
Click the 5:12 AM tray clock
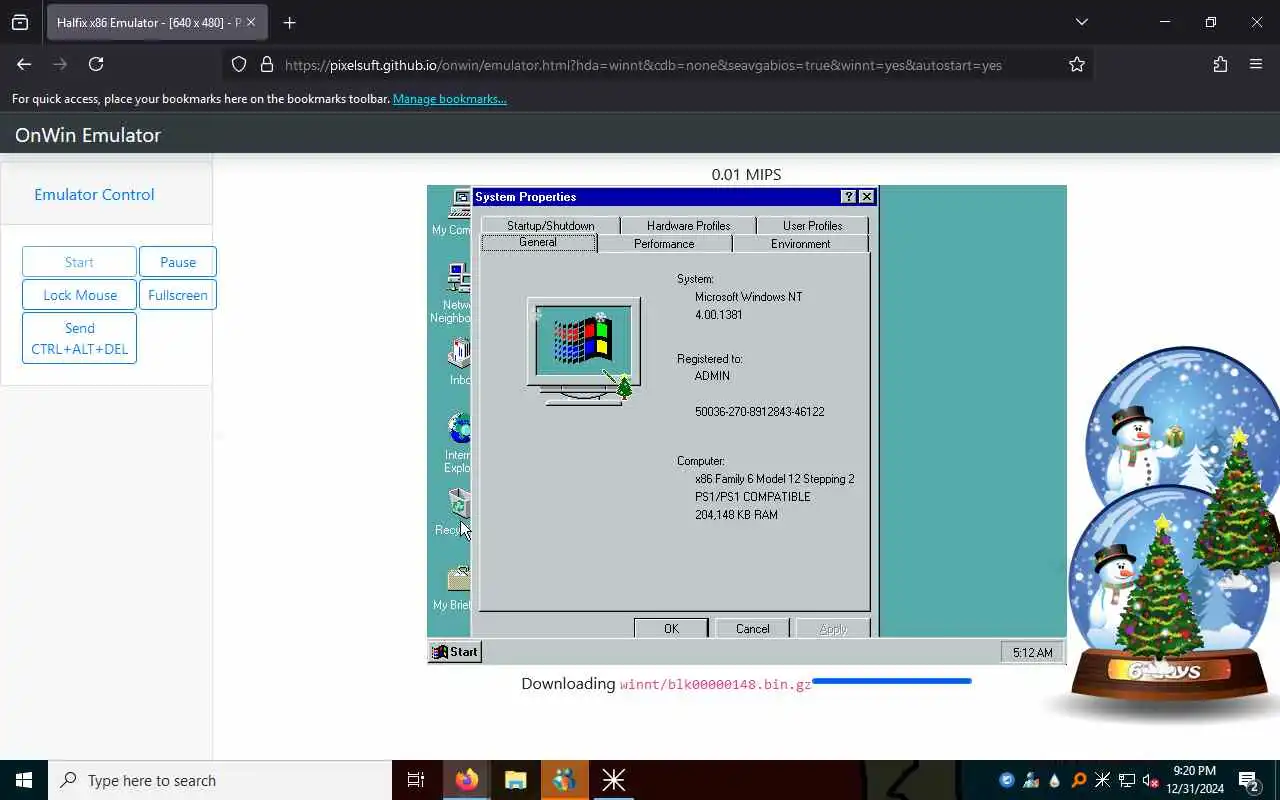point(1032,653)
